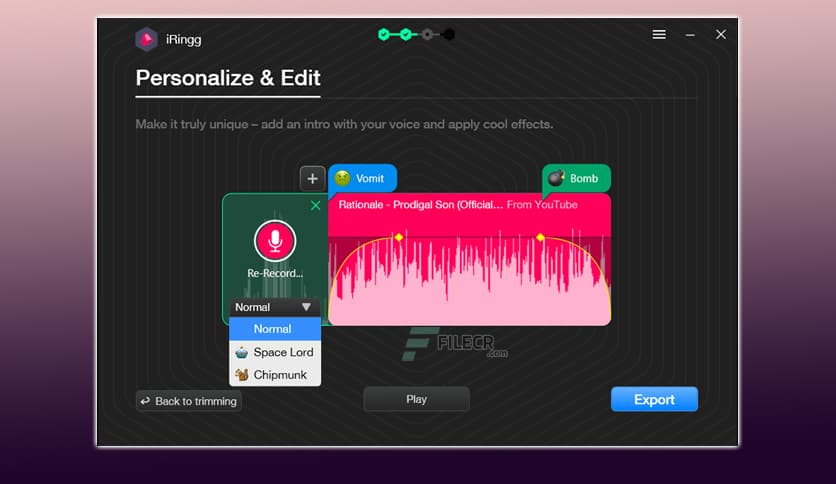
Task: Click the red microphone Re-Record icon
Action: point(275,240)
